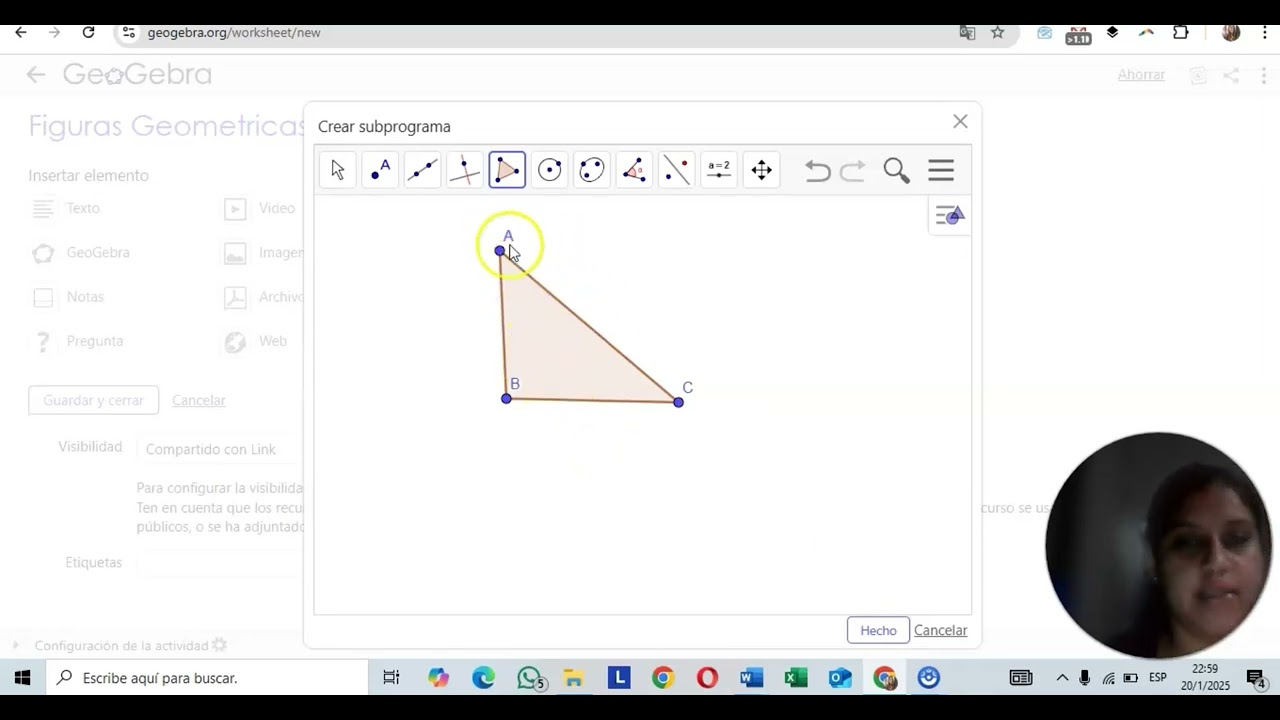Open the applet hamburger menu
1280x720 pixels.
941,170
